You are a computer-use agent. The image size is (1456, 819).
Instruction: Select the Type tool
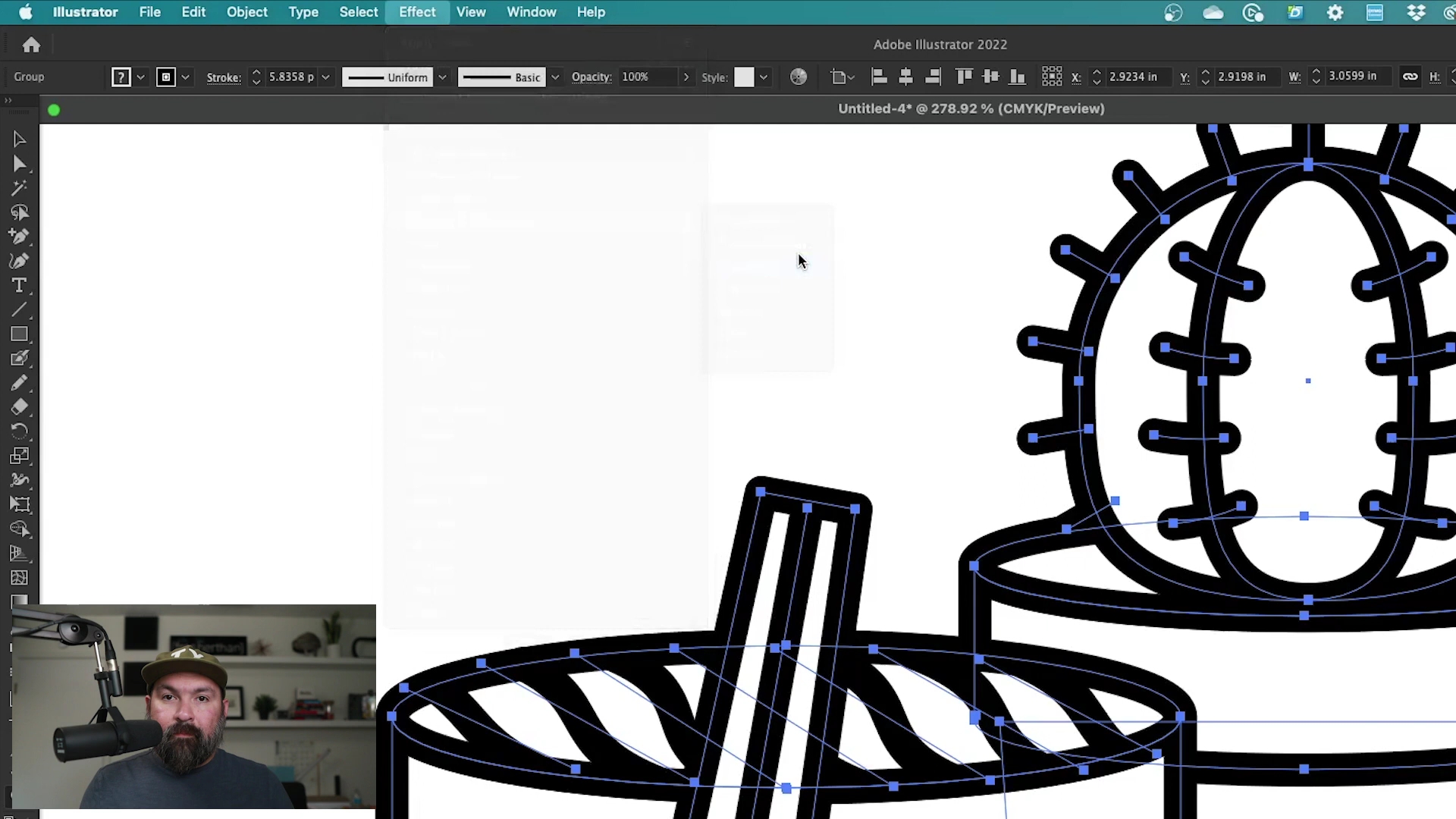[x=19, y=285]
